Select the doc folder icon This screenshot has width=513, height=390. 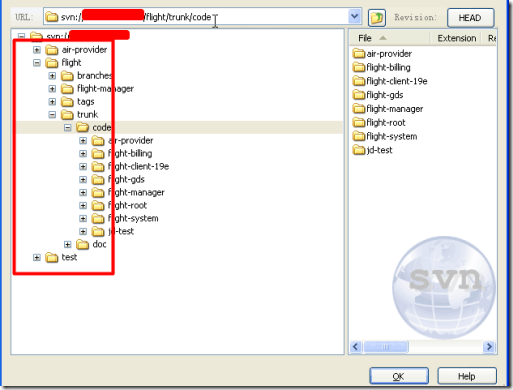tap(82, 244)
